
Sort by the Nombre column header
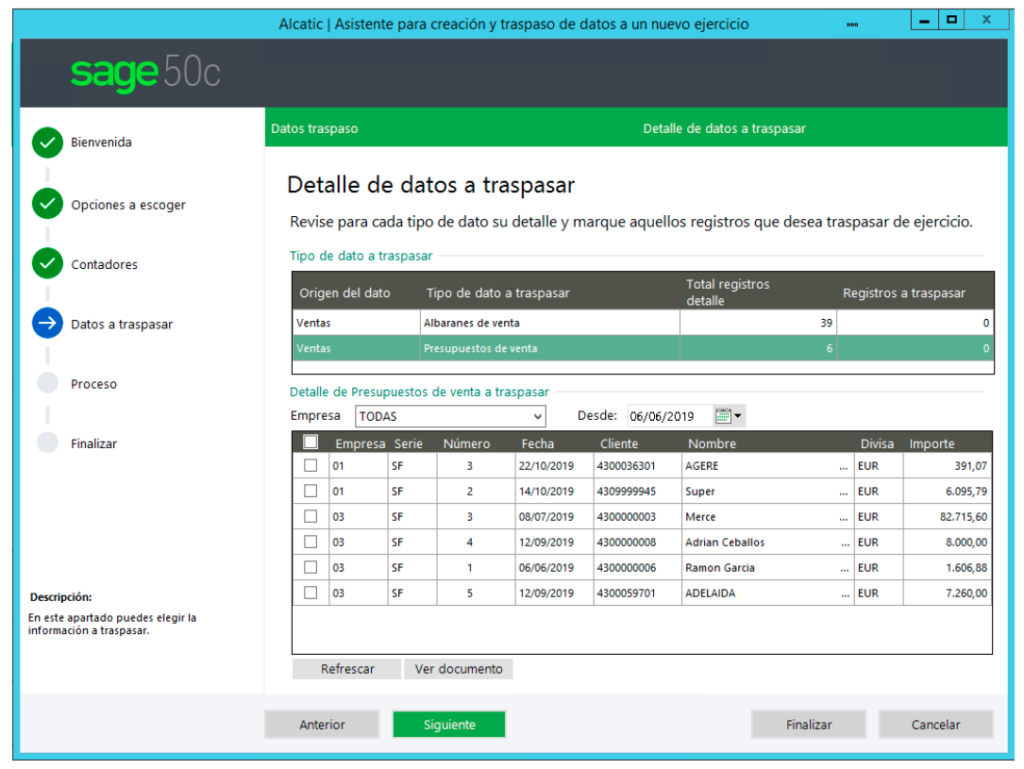[x=712, y=444]
